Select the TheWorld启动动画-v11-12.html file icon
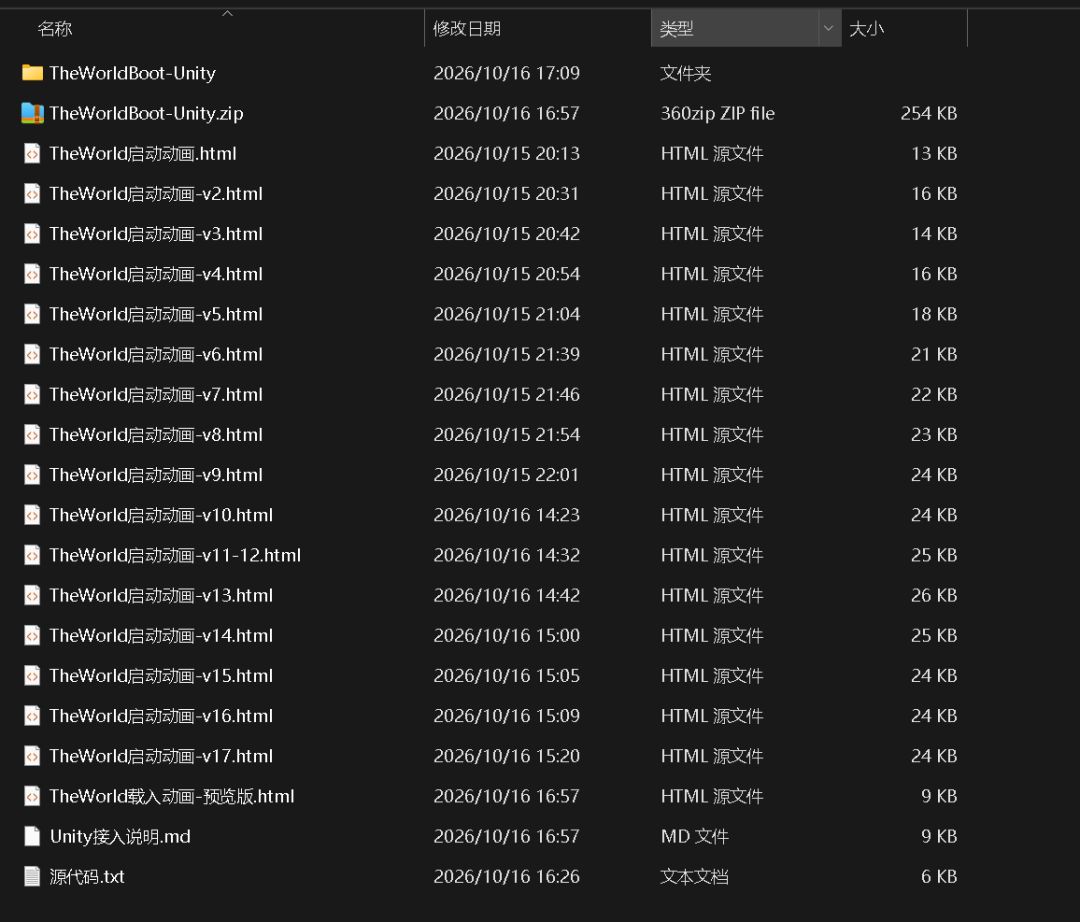 tap(32, 555)
